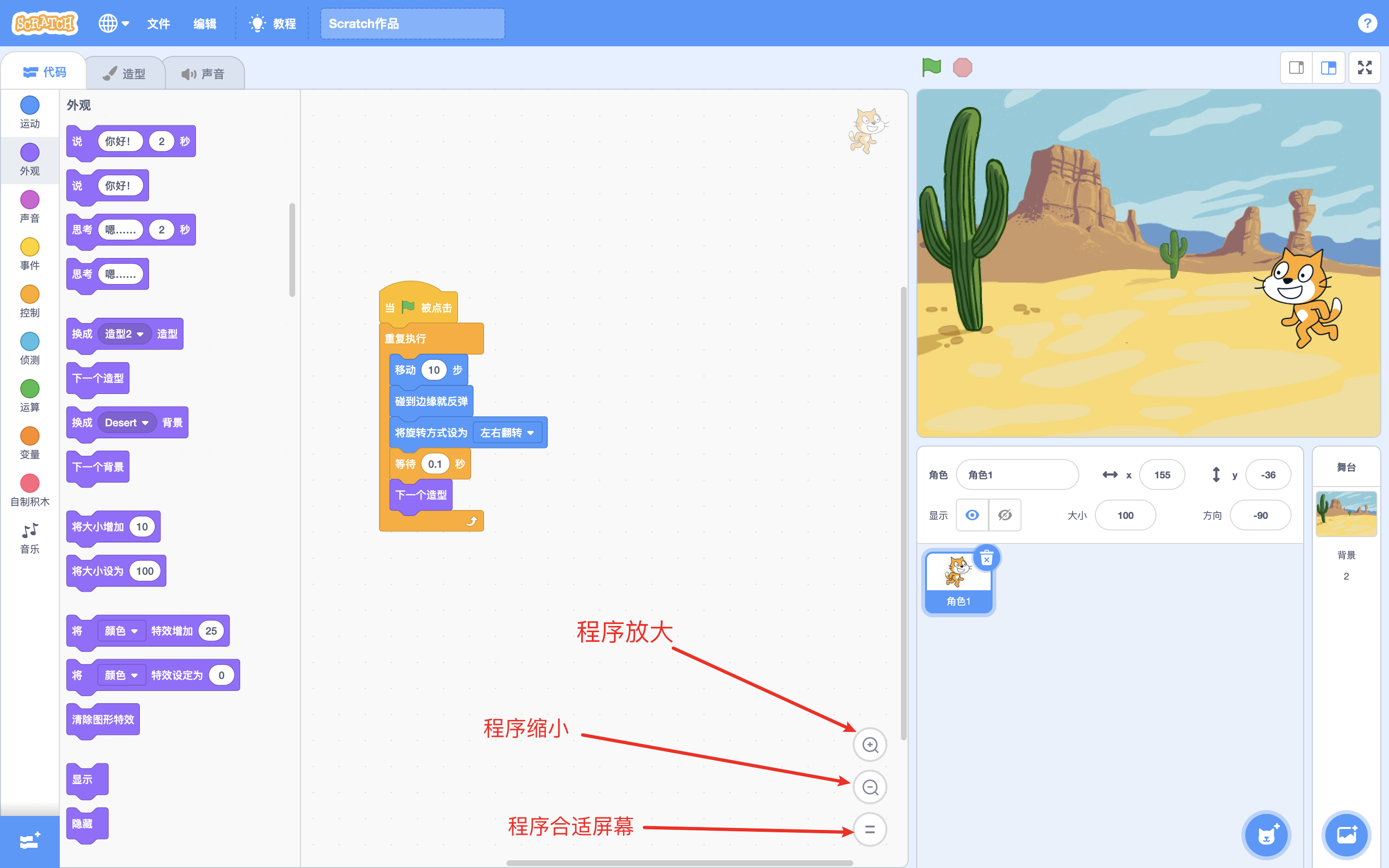Viewport: 1389px width, 868px height.
Task: Open the 音乐 extension category
Action: click(30, 538)
